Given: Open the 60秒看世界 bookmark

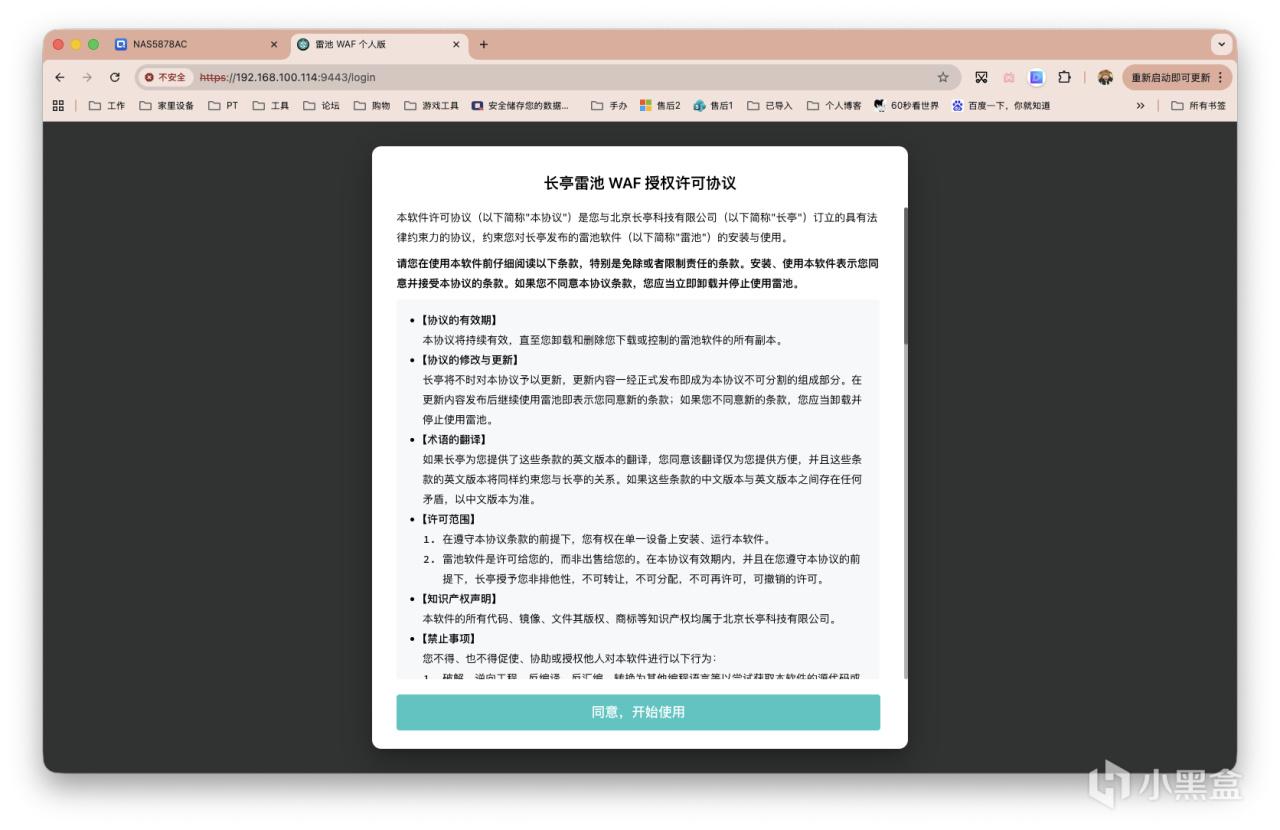Looking at the screenshot, I should point(906,105).
